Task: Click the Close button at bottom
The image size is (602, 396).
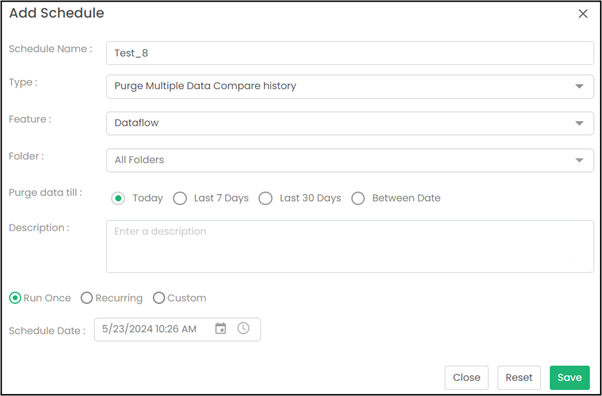Action: coord(466,378)
